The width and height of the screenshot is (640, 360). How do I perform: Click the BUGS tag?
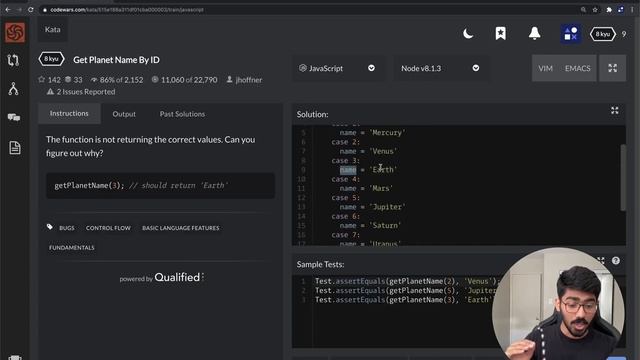tap(67, 228)
